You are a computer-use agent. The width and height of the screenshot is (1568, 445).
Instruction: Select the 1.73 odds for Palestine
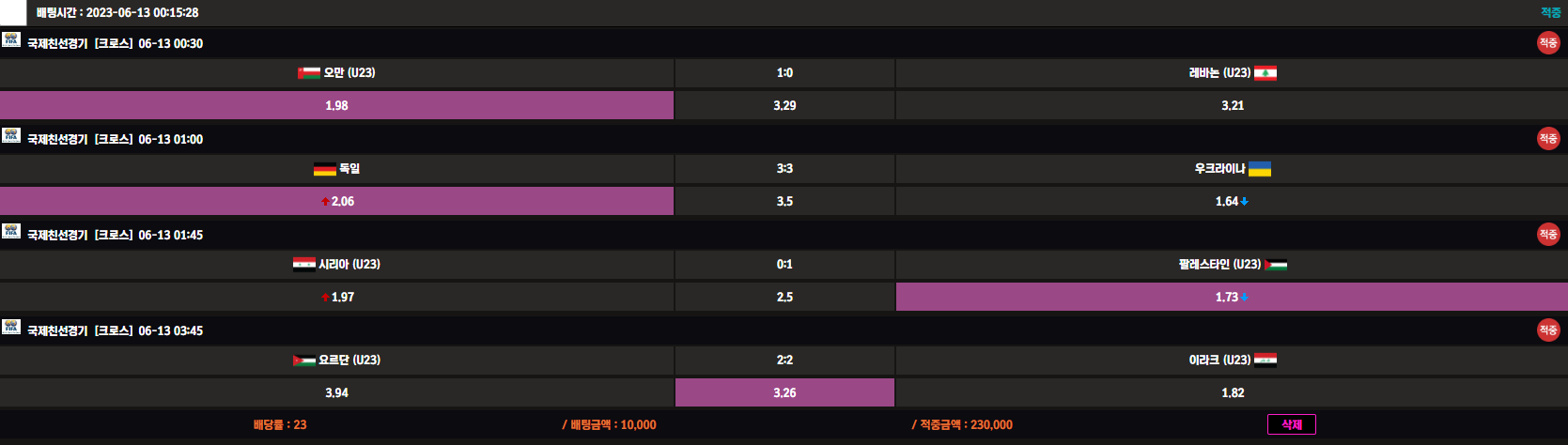(1231, 297)
